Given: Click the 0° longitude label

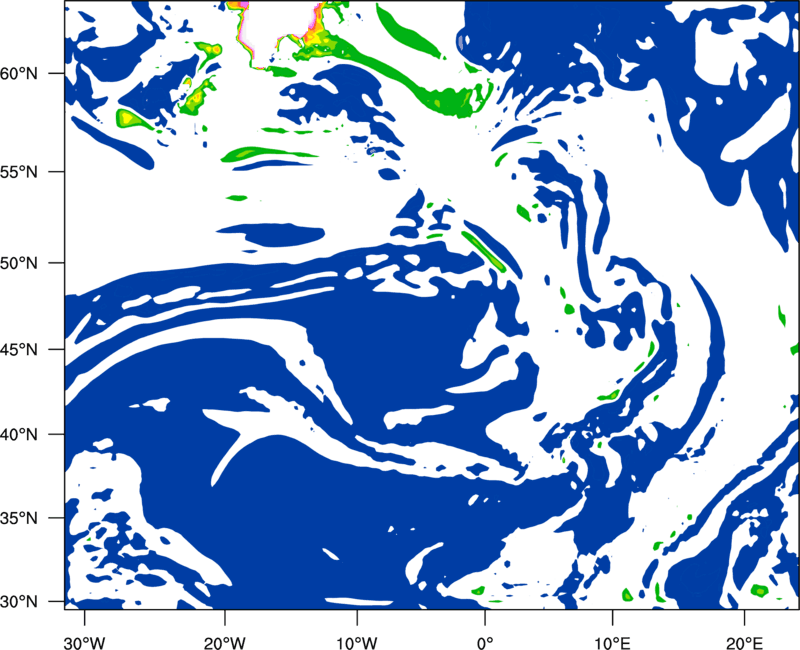Looking at the screenshot, I should pyautogui.click(x=485, y=643).
